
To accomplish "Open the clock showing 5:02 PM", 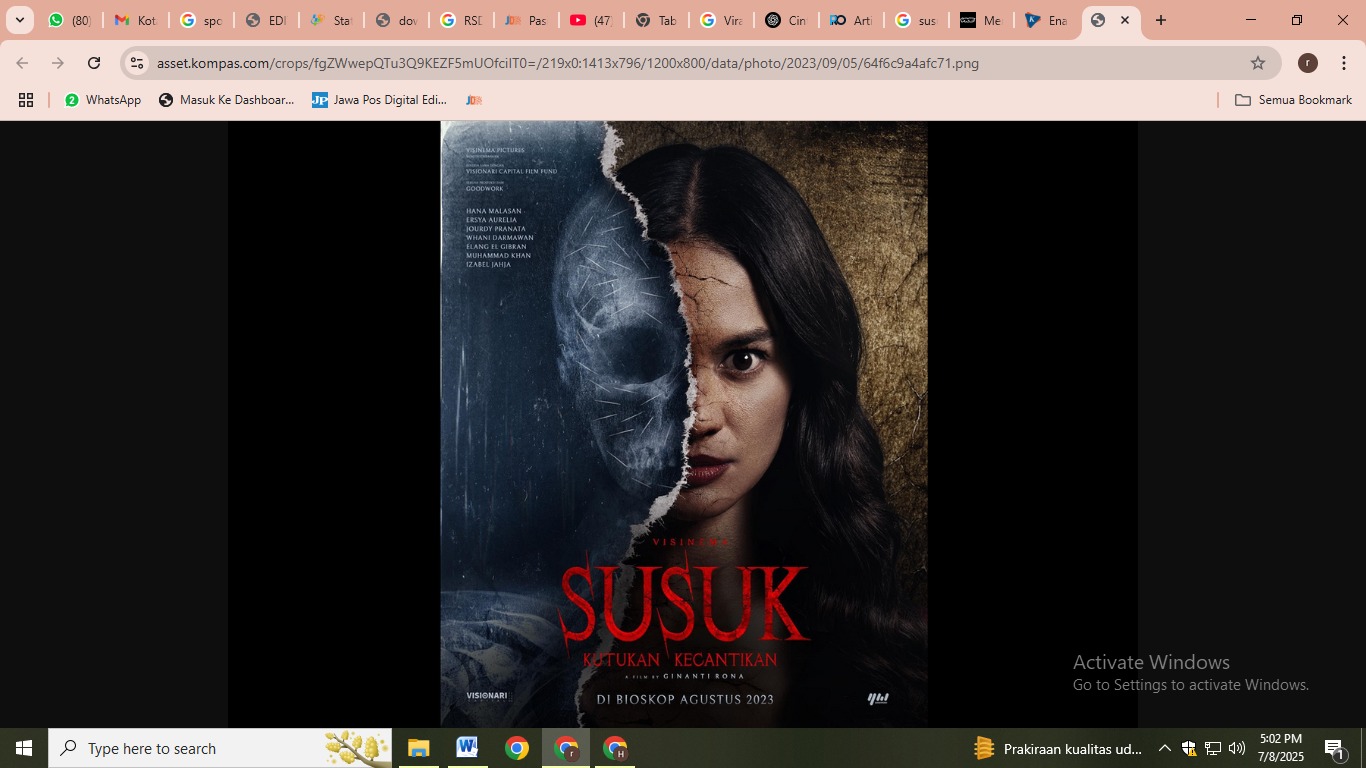I will point(1281,748).
